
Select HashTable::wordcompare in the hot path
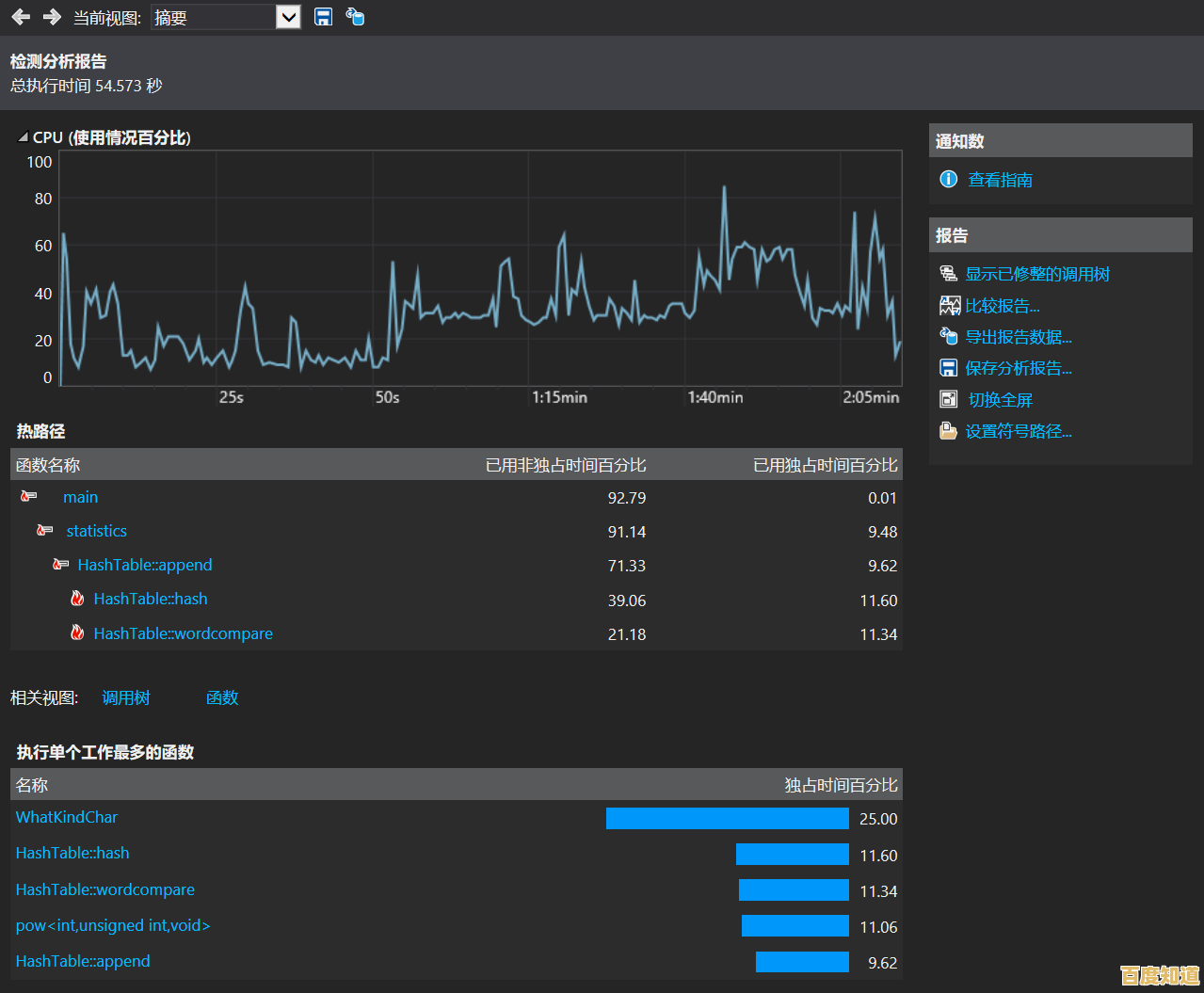(x=183, y=633)
